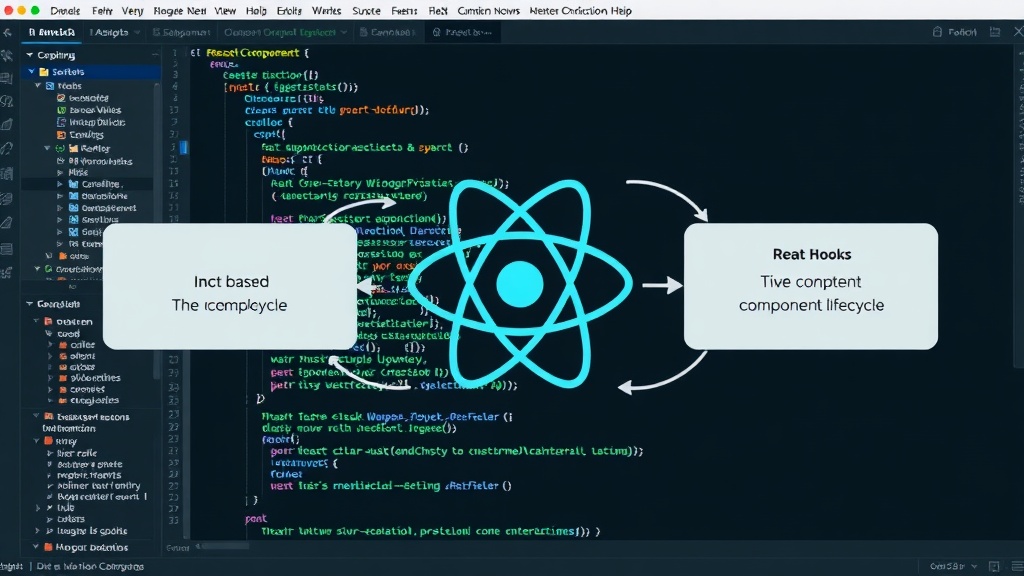Click the orange file icon of Coniltgs
Image resolution: width=1024 pixels, height=576 pixels.
tap(61, 135)
